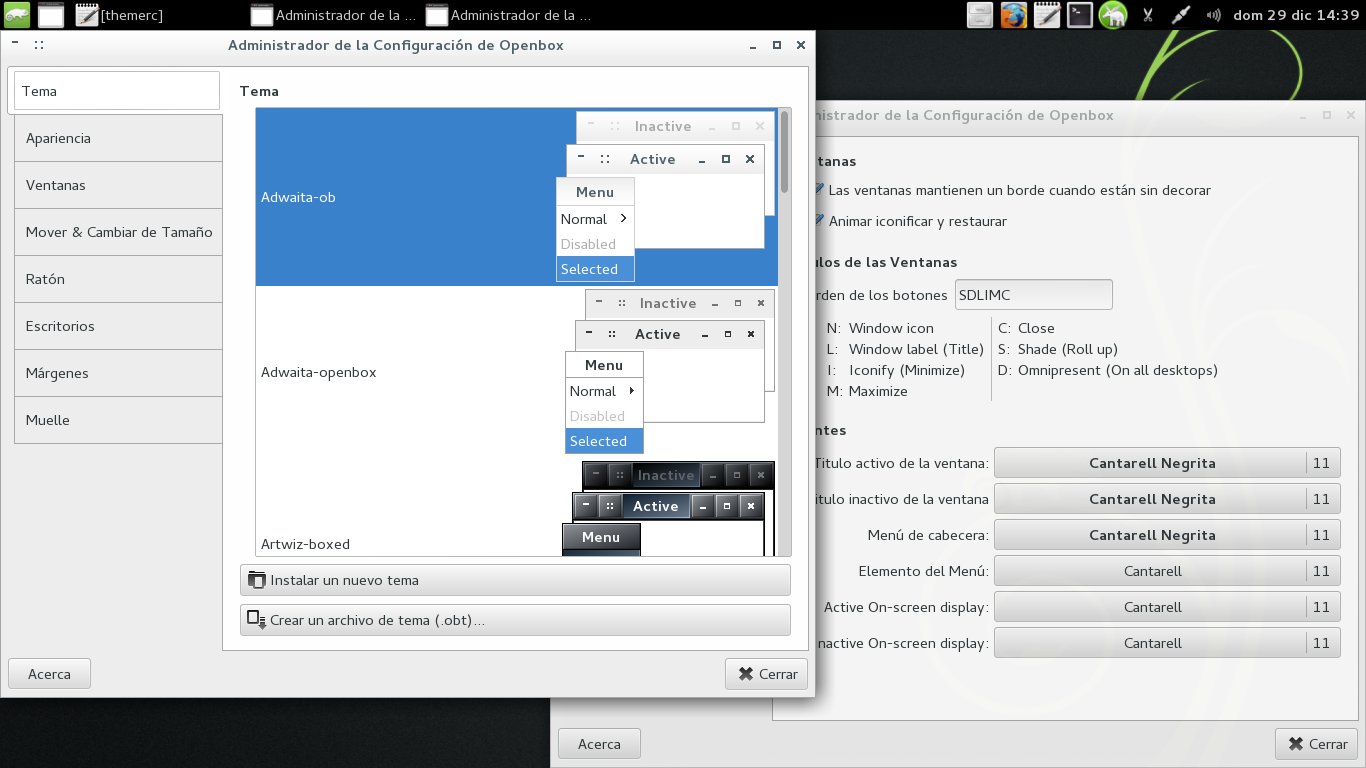Click the Adwaita-openbox preview thumbnail
The height and width of the screenshot is (768, 1366).
[x=670, y=371]
